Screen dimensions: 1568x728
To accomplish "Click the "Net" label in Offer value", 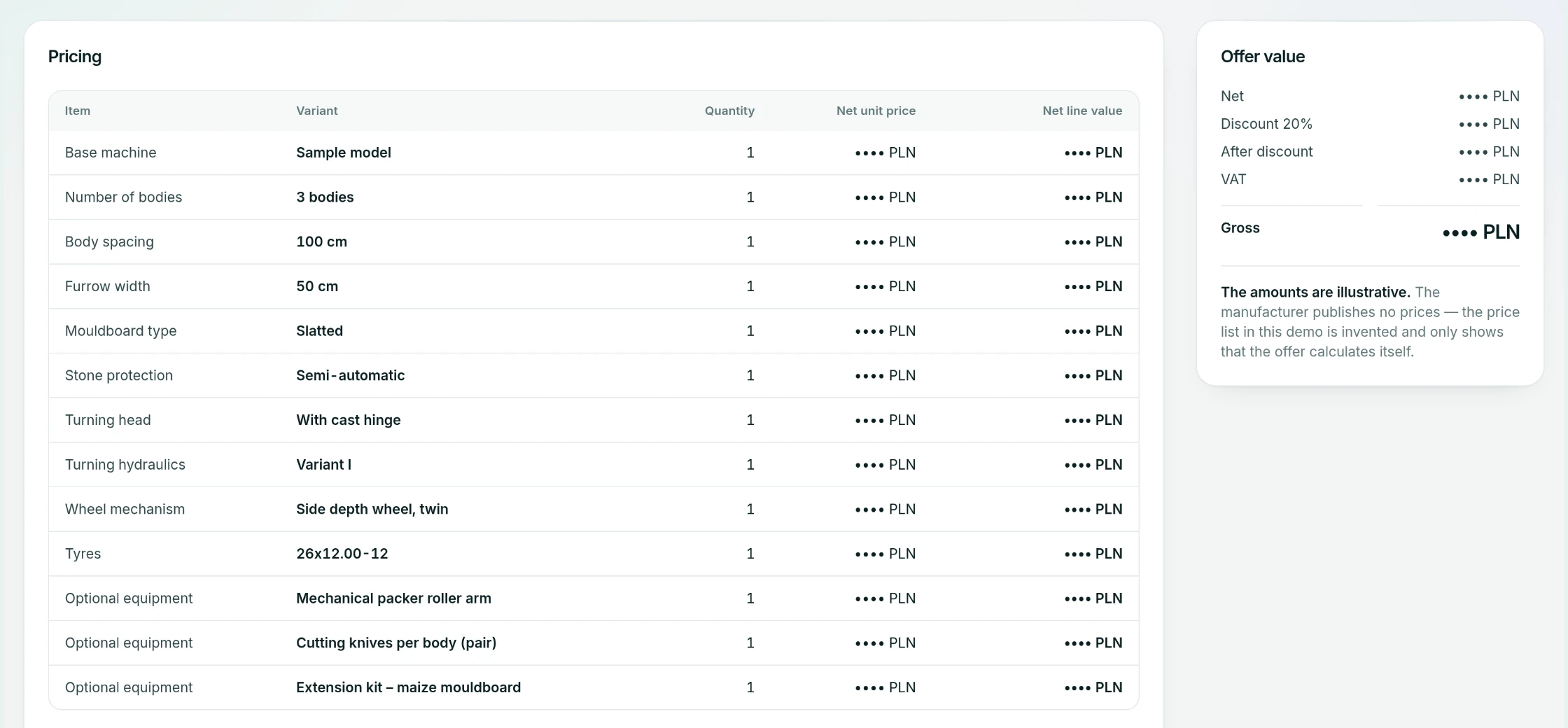I will coord(1232,96).
